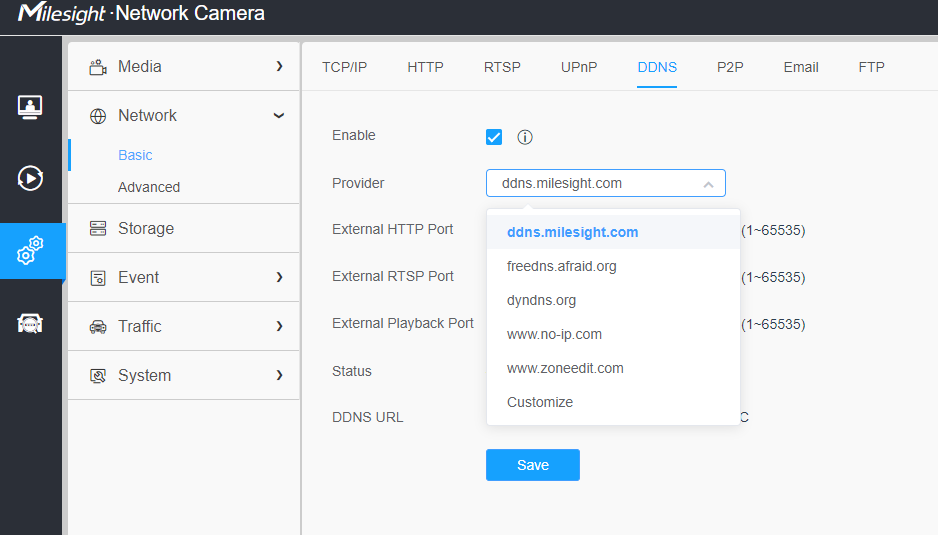Image resolution: width=938 pixels, height=535 pixels.
Task: Click the Media camera icon
Action: [98, 67]
